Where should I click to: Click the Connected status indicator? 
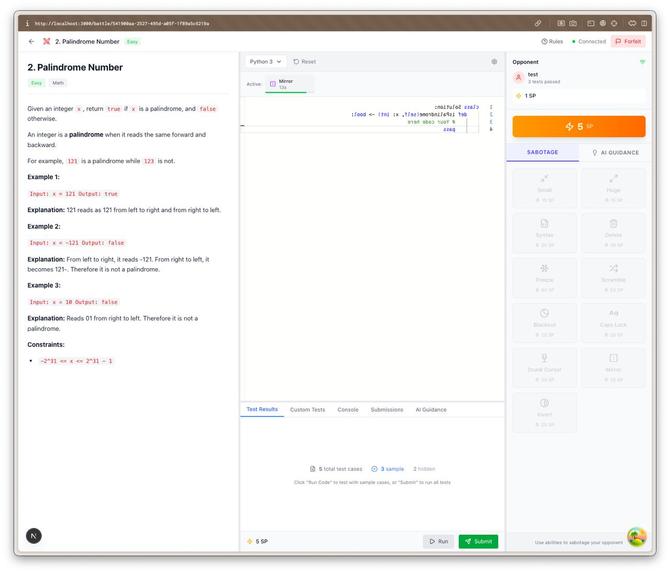(x=589, y=41)
